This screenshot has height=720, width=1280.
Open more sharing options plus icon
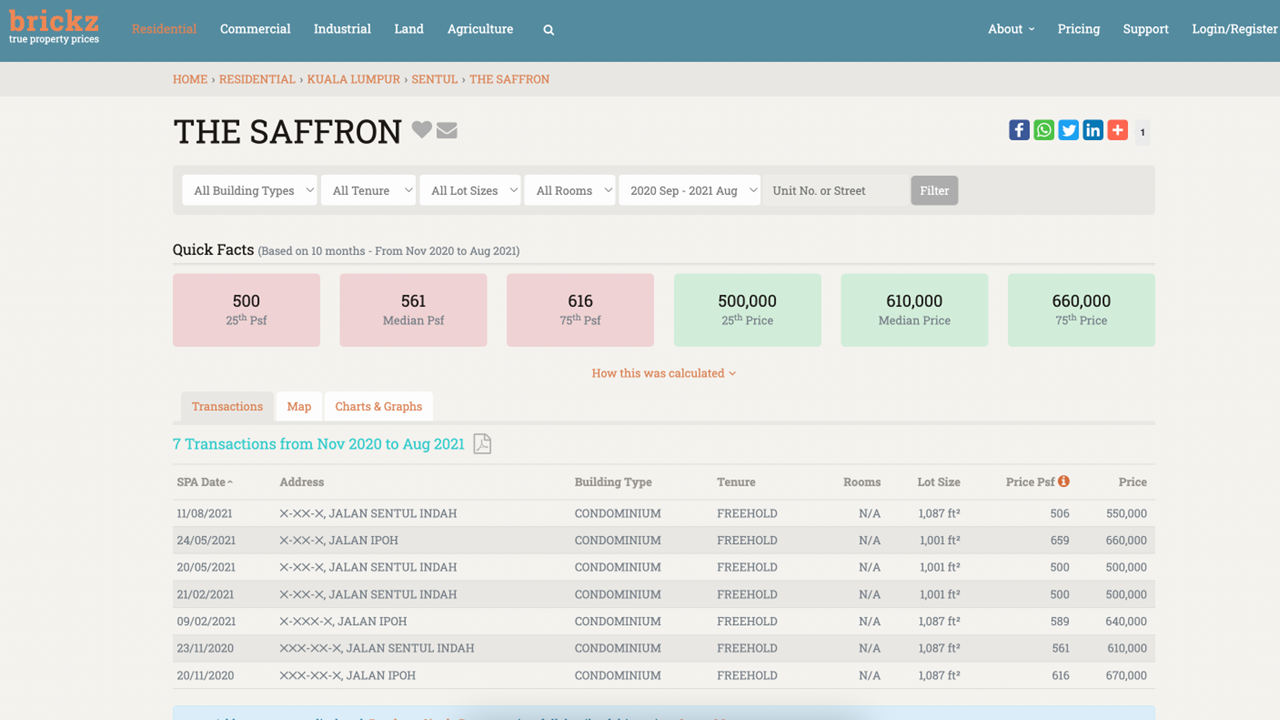pyautogui.click(x=1118, y=130)
